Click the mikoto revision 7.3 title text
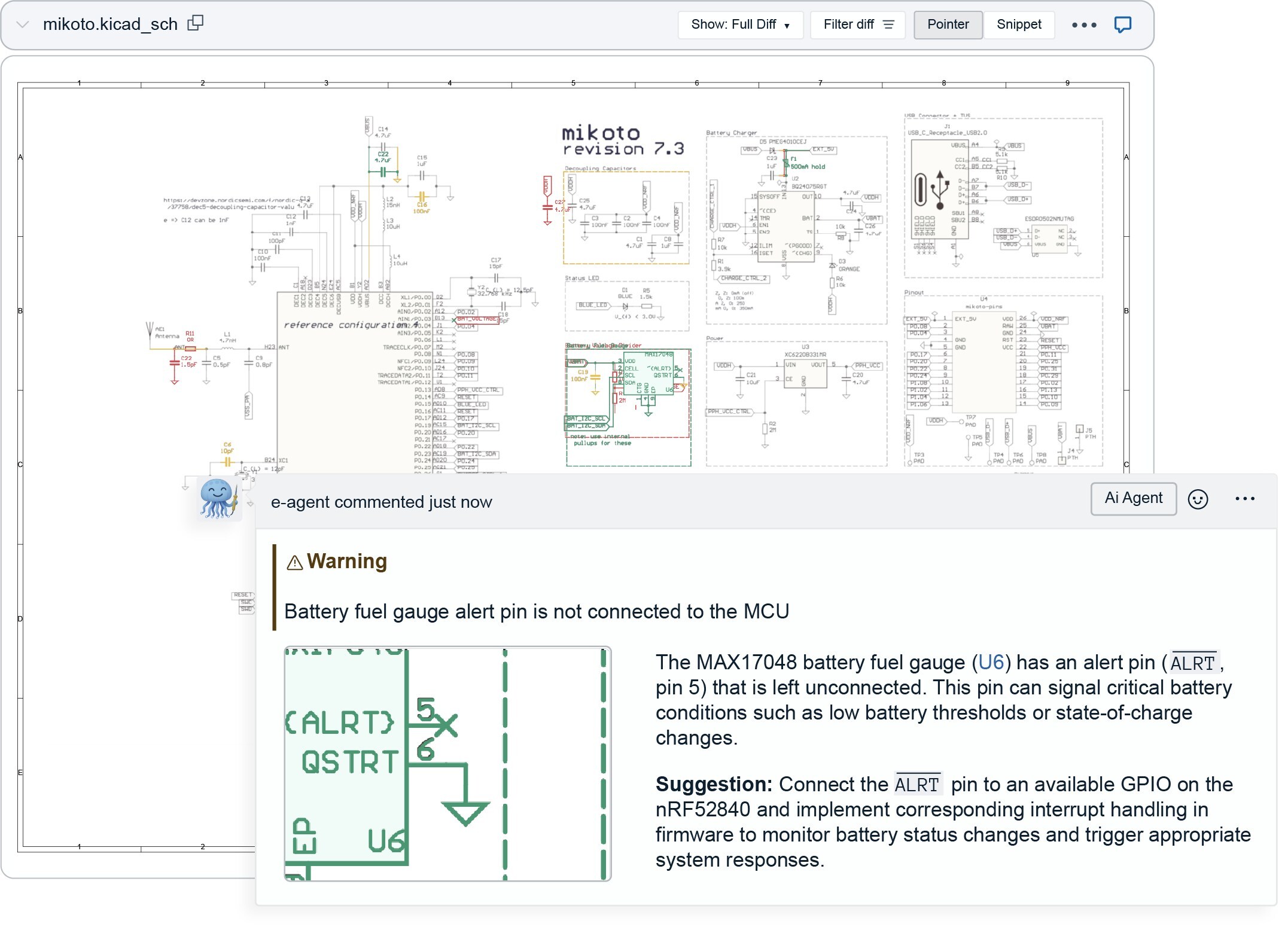This screenshot has height=933, width=1288. (622, 141)
